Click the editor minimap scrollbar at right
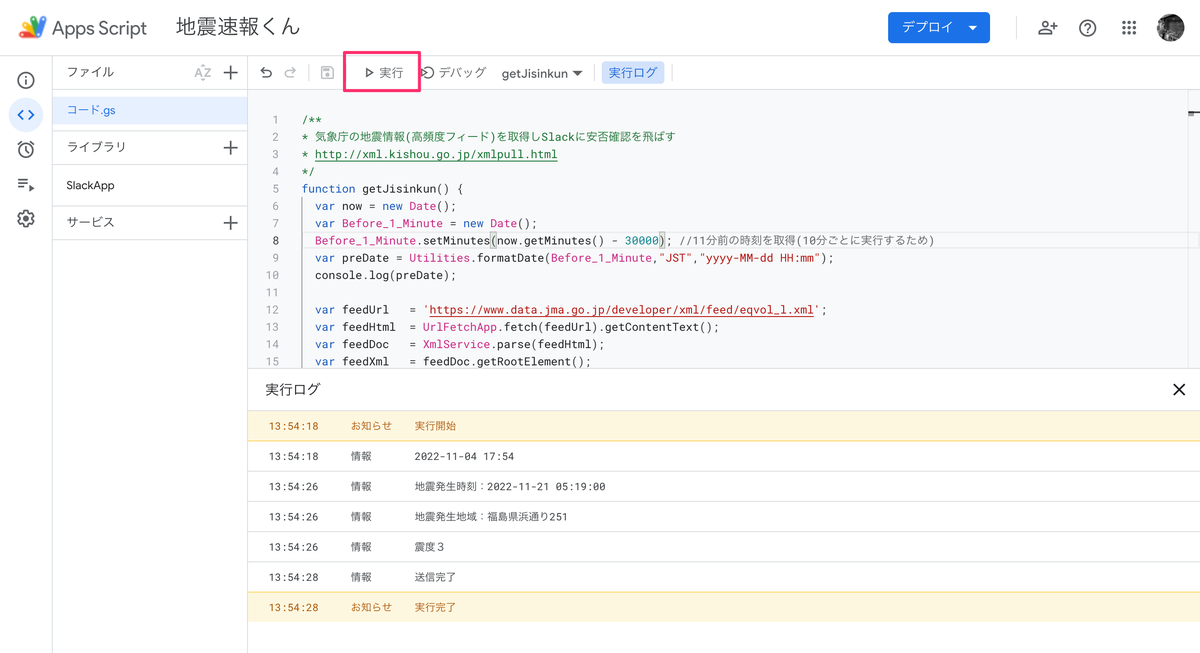Image resolution: width=1200 pixels, height=653 pixels. click(1194, 230)
